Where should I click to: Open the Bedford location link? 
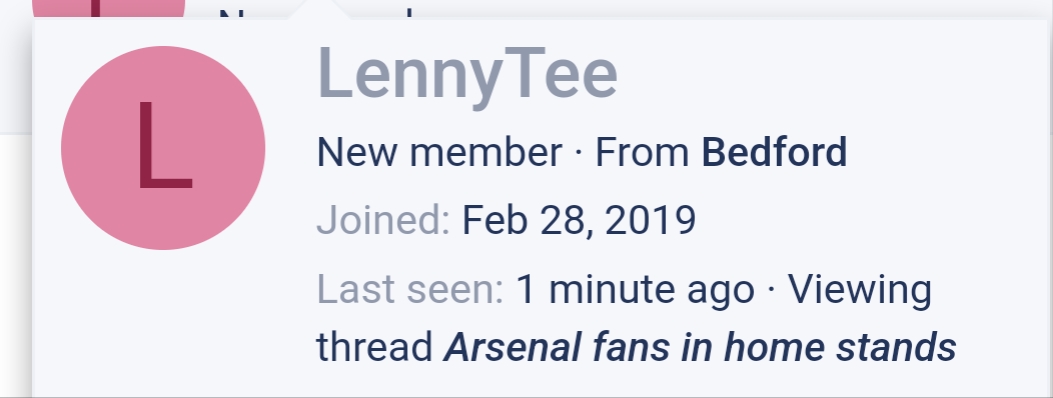click(x=774, y=152)
